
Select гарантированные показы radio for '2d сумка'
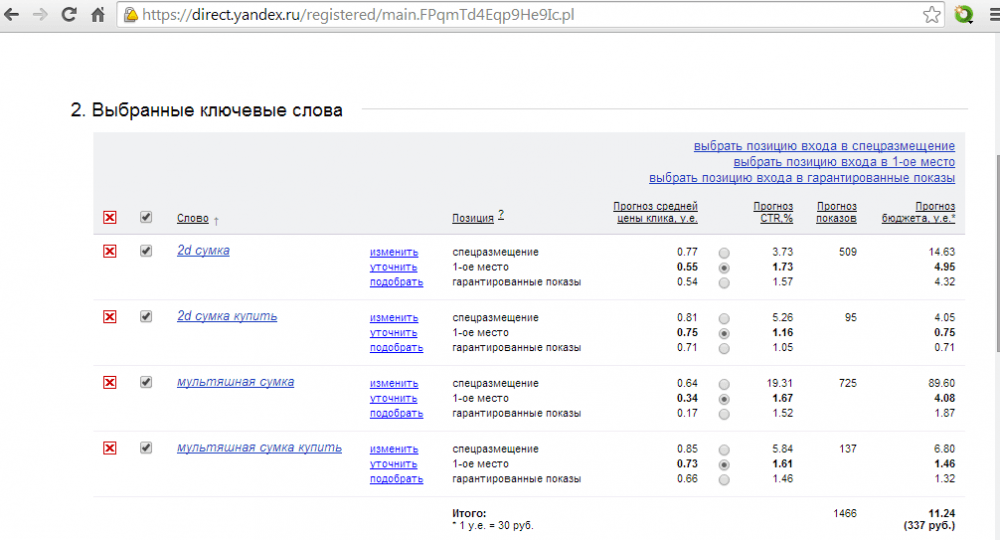tap(724, 283)
